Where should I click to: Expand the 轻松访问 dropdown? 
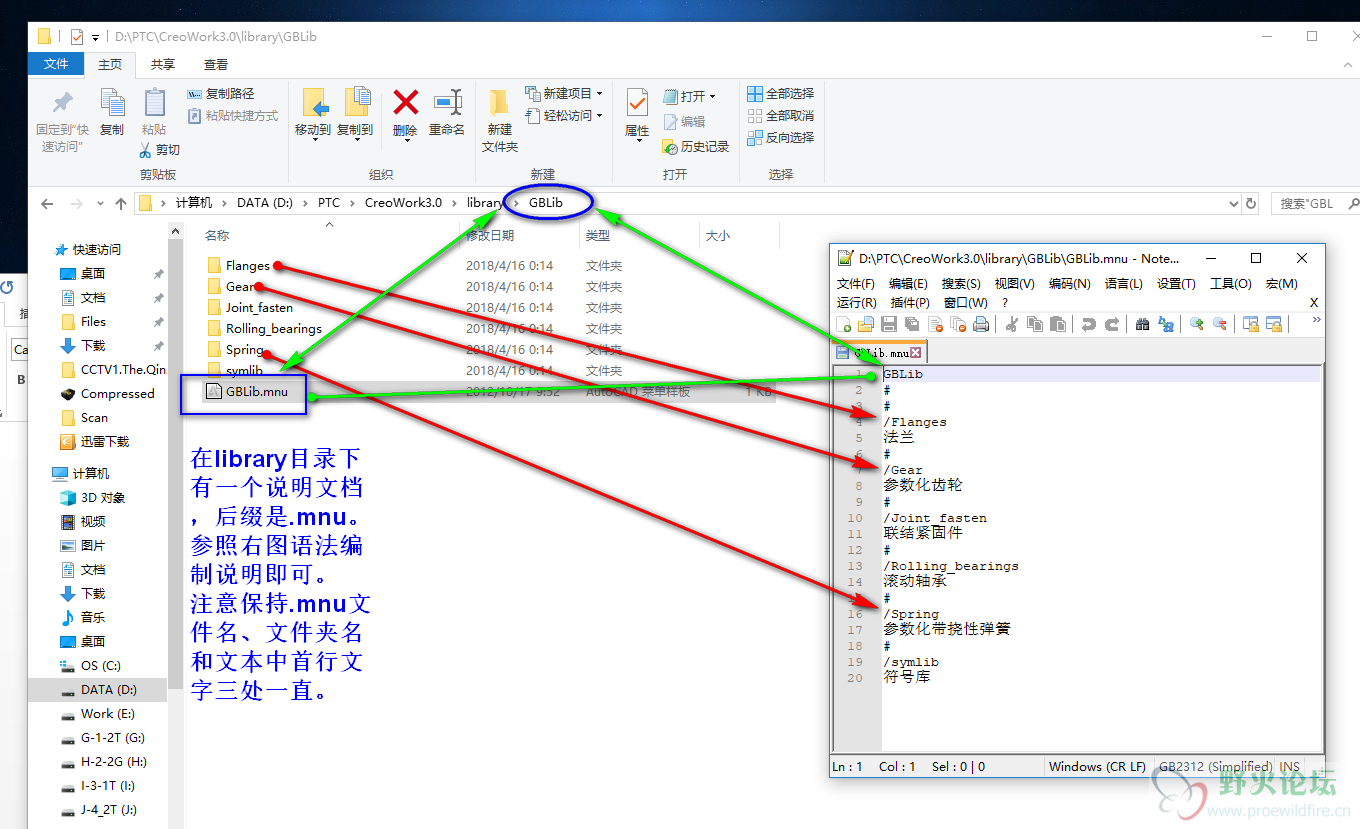coord(599,116)
